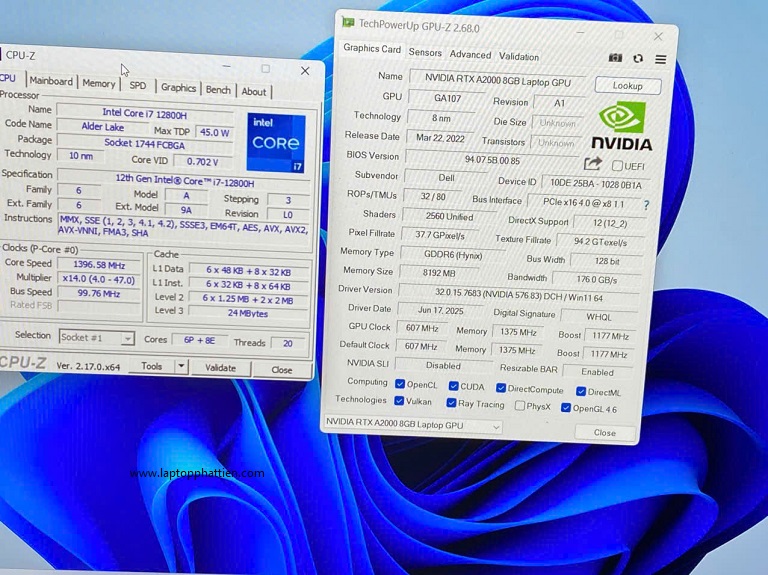Click the GPU-Z screenshot camera icon
This screenshot has width=768, height=575.
(616, 59)
